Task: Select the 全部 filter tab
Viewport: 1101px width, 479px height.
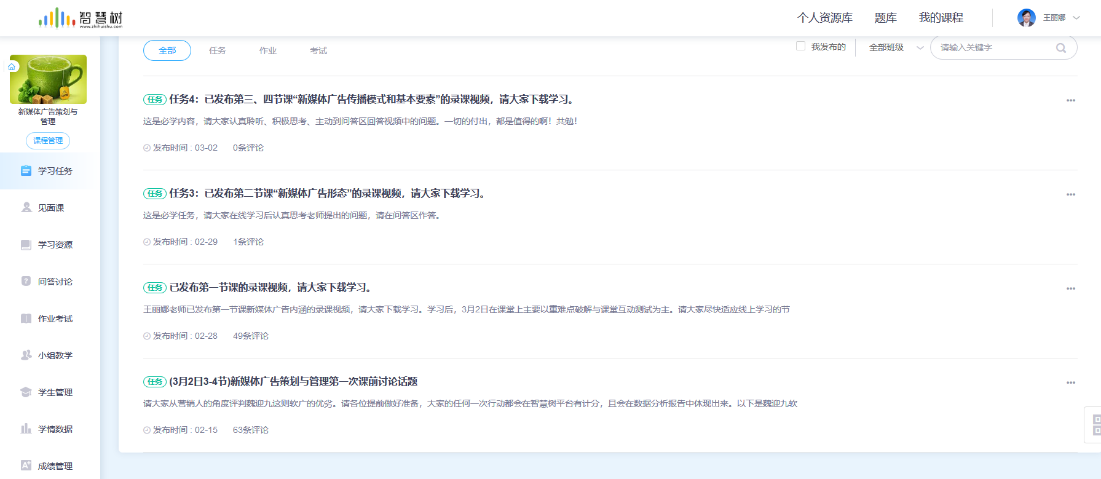Action: (x=167, y=50)
